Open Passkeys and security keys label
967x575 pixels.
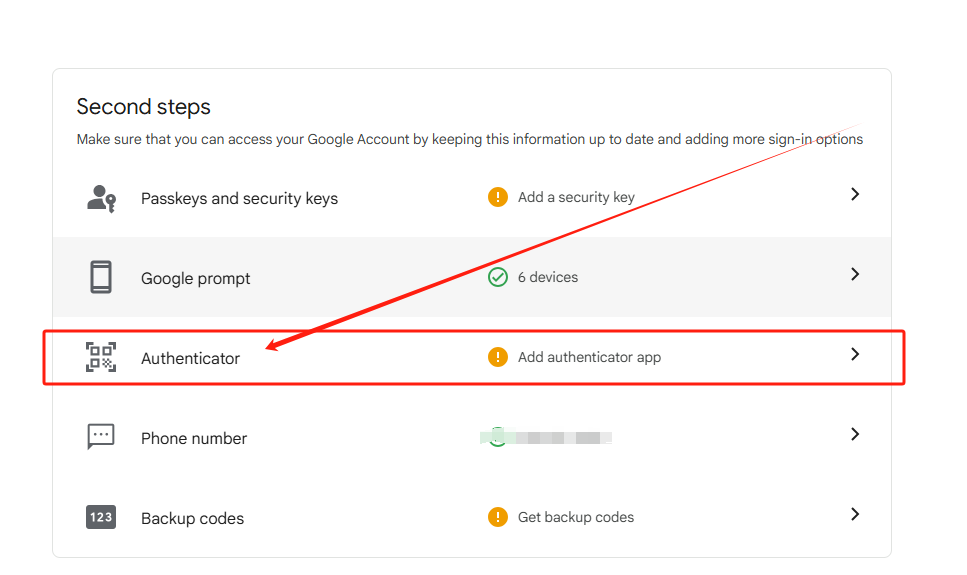[239, 199]
